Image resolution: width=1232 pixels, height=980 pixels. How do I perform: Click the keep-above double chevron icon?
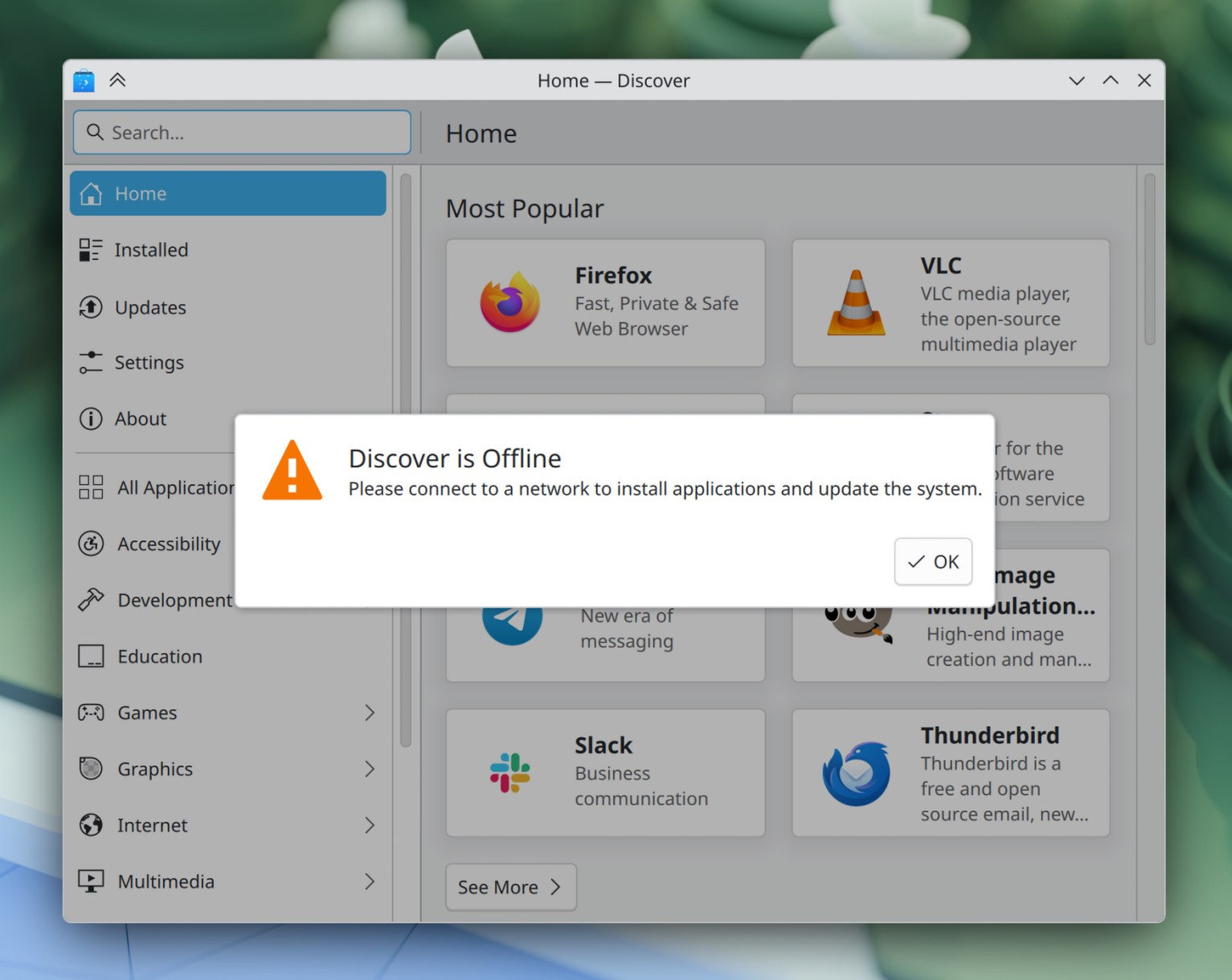coord(117,80)
